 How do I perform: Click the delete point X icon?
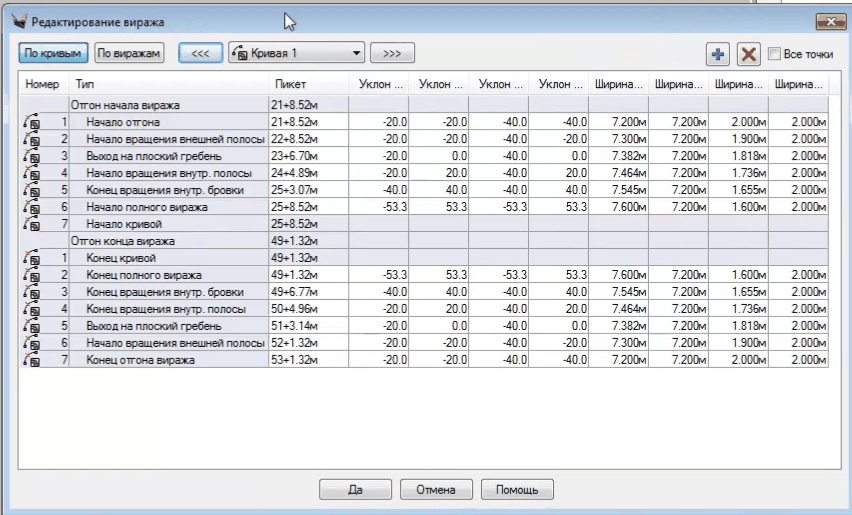(748, 54)
